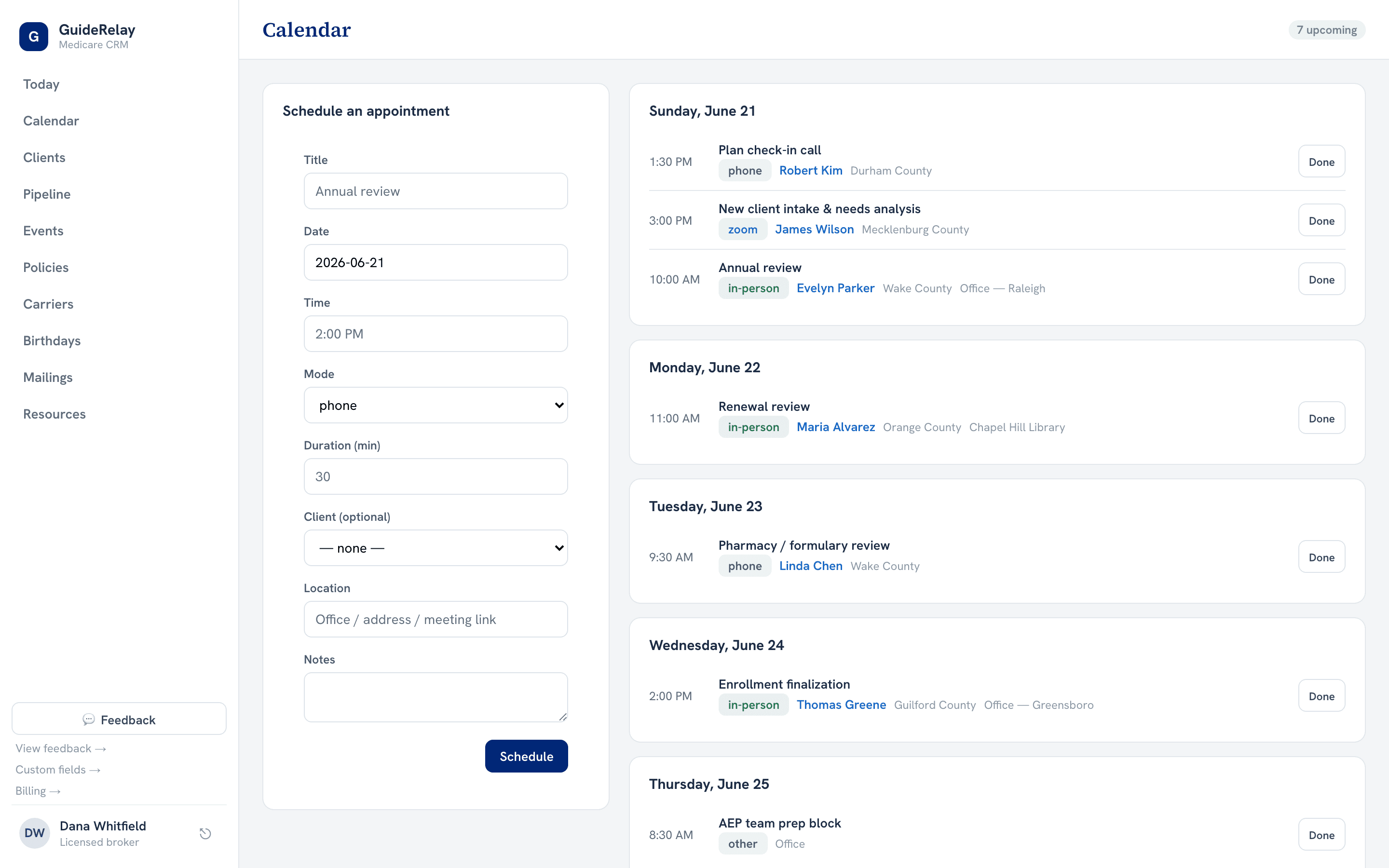Open Evelyn Parker client link
The image size is (1389, 868).
[x=835, y=288]
